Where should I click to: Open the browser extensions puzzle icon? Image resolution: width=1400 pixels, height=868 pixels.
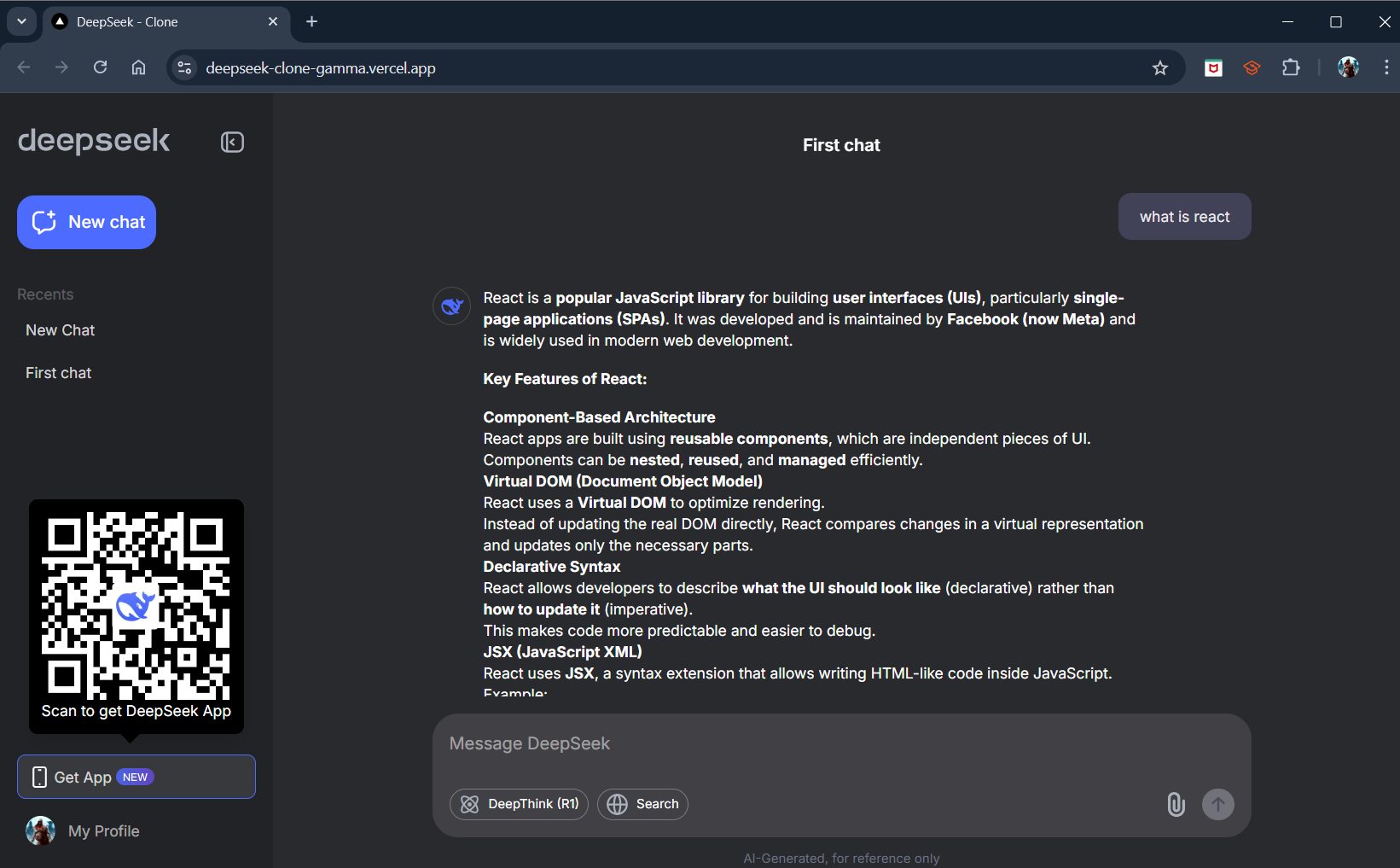1291,68
